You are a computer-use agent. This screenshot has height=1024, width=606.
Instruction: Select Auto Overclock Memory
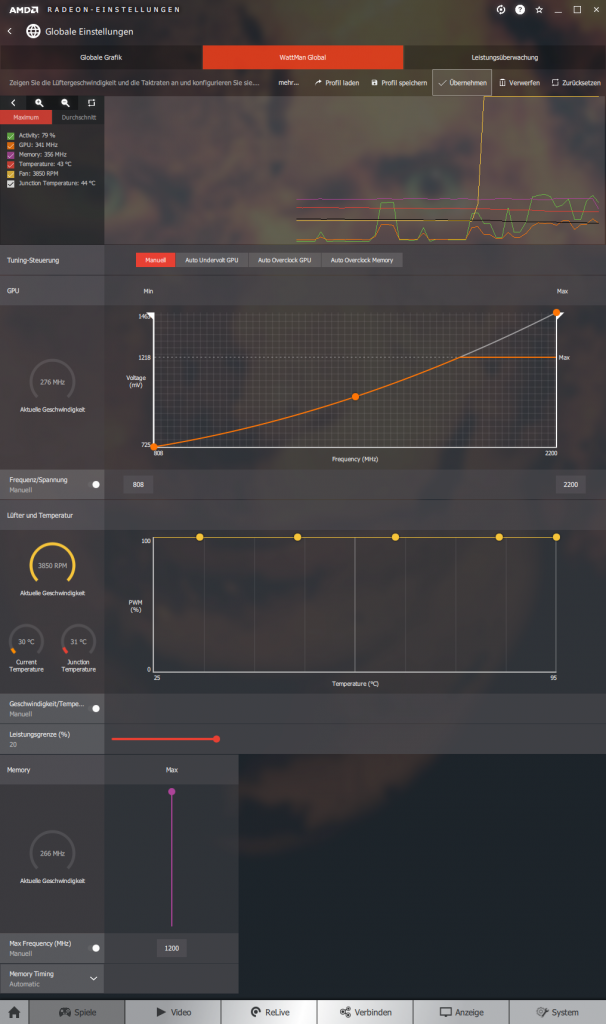tap(362, 260)
